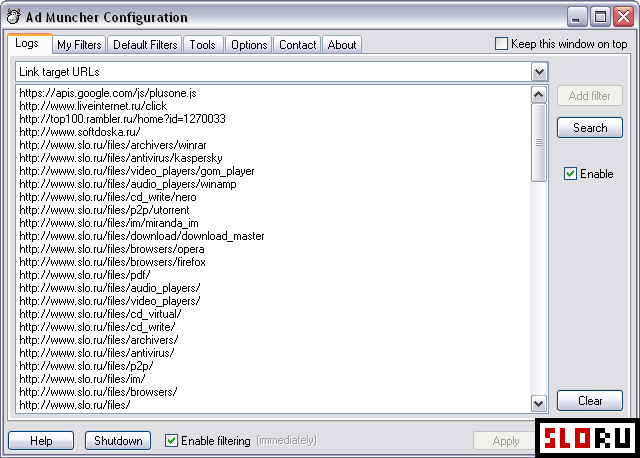Close the Ad Muncher Configuration window
Image resolution: width=640 pixels, height=458 pixels.
click(x=624, y=17)
